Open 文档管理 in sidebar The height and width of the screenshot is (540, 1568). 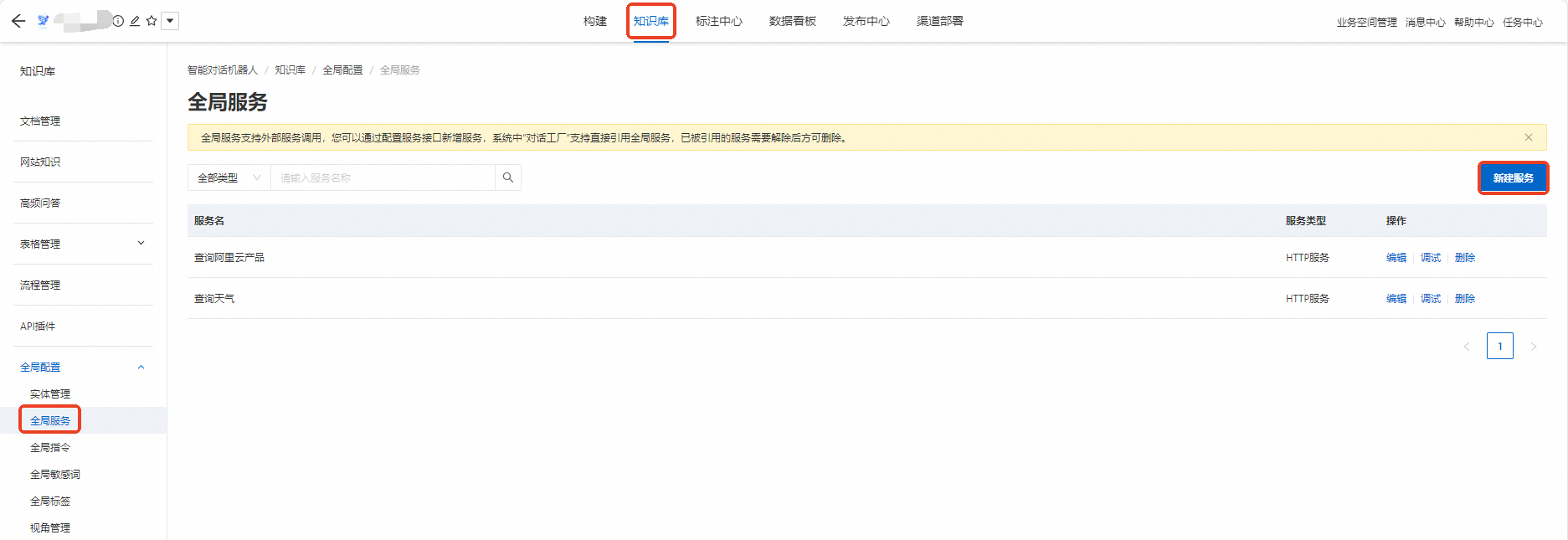[40, 121]
